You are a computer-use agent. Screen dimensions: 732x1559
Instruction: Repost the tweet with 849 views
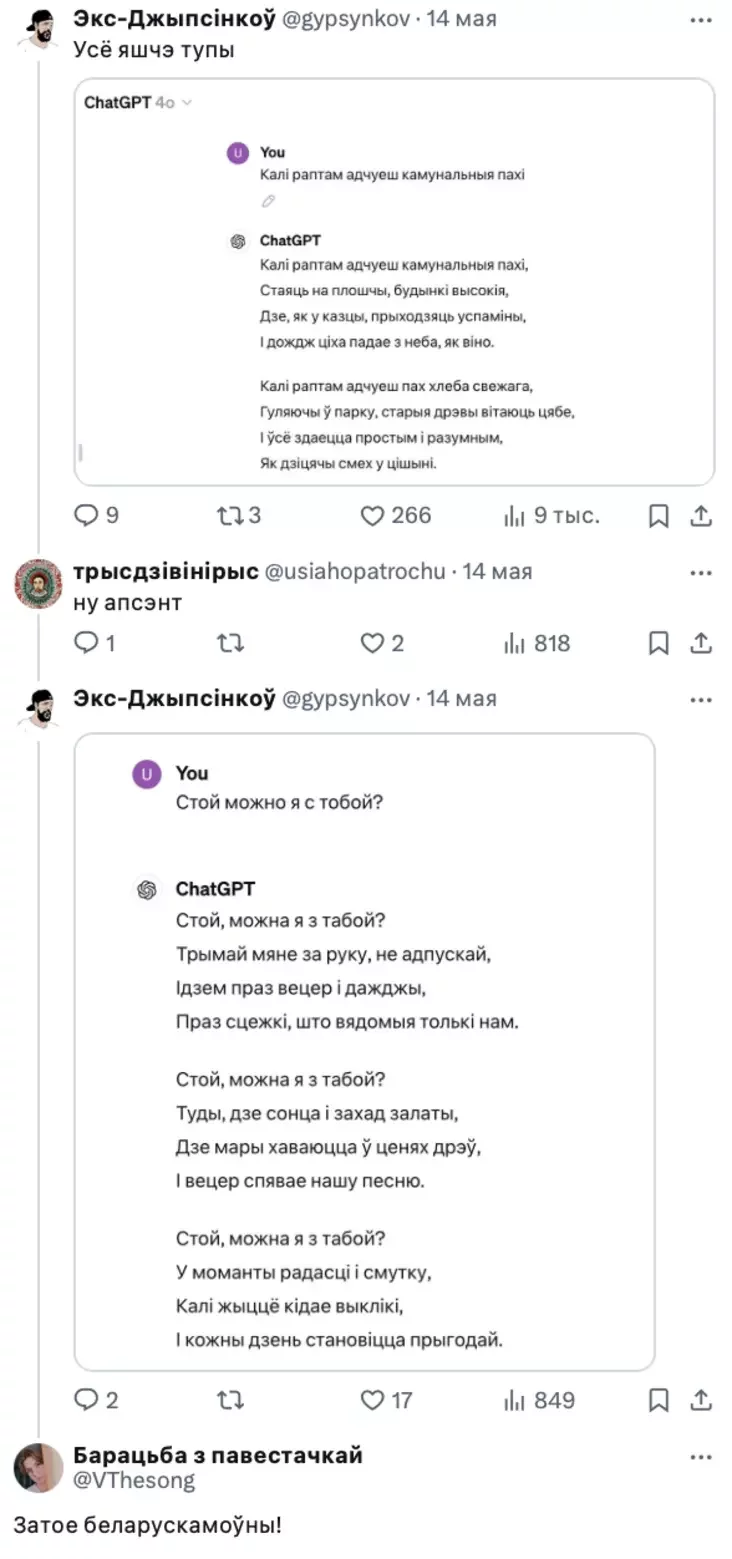(230, 1400)
